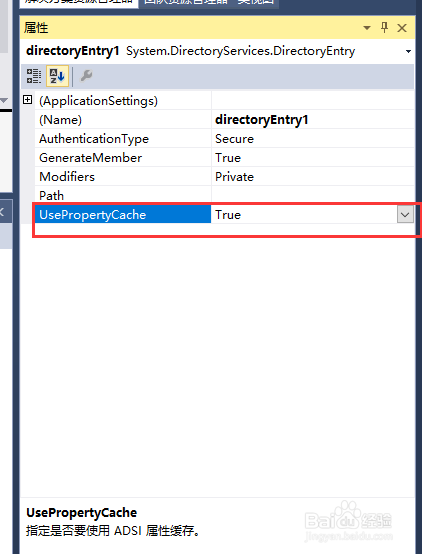Close the Properties panel

[x=402, y=28]
